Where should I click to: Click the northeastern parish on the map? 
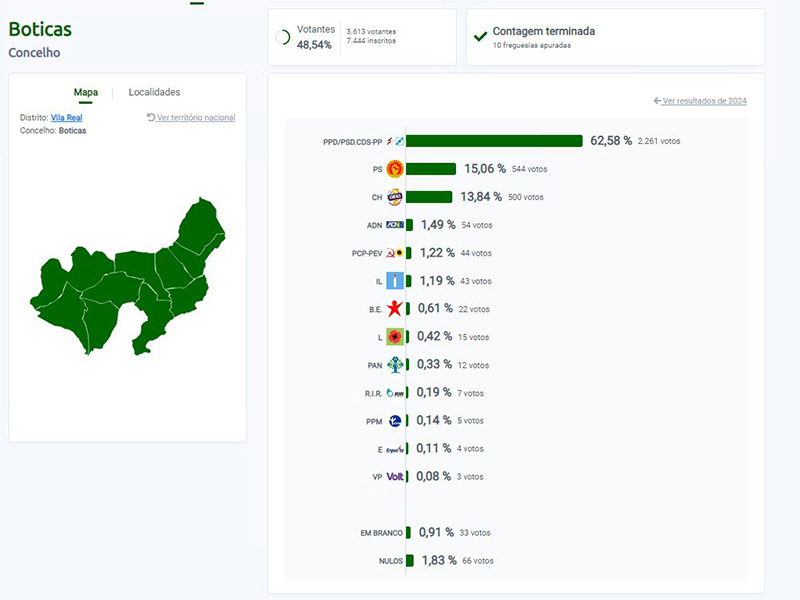tap(202, 224)
